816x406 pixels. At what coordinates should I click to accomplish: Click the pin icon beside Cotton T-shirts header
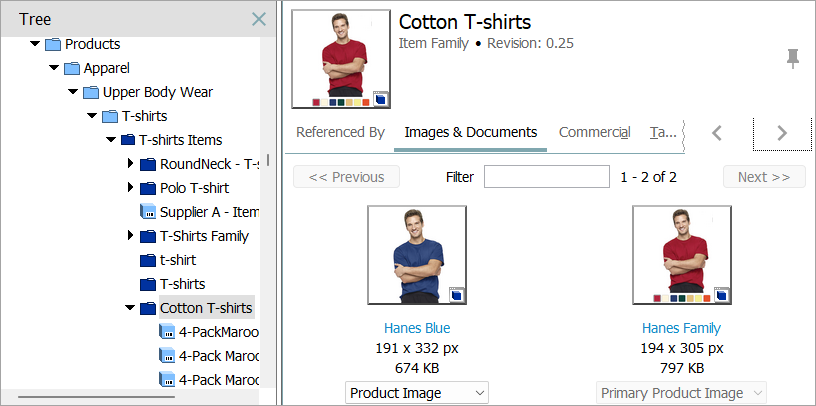[x=793, y=59]
